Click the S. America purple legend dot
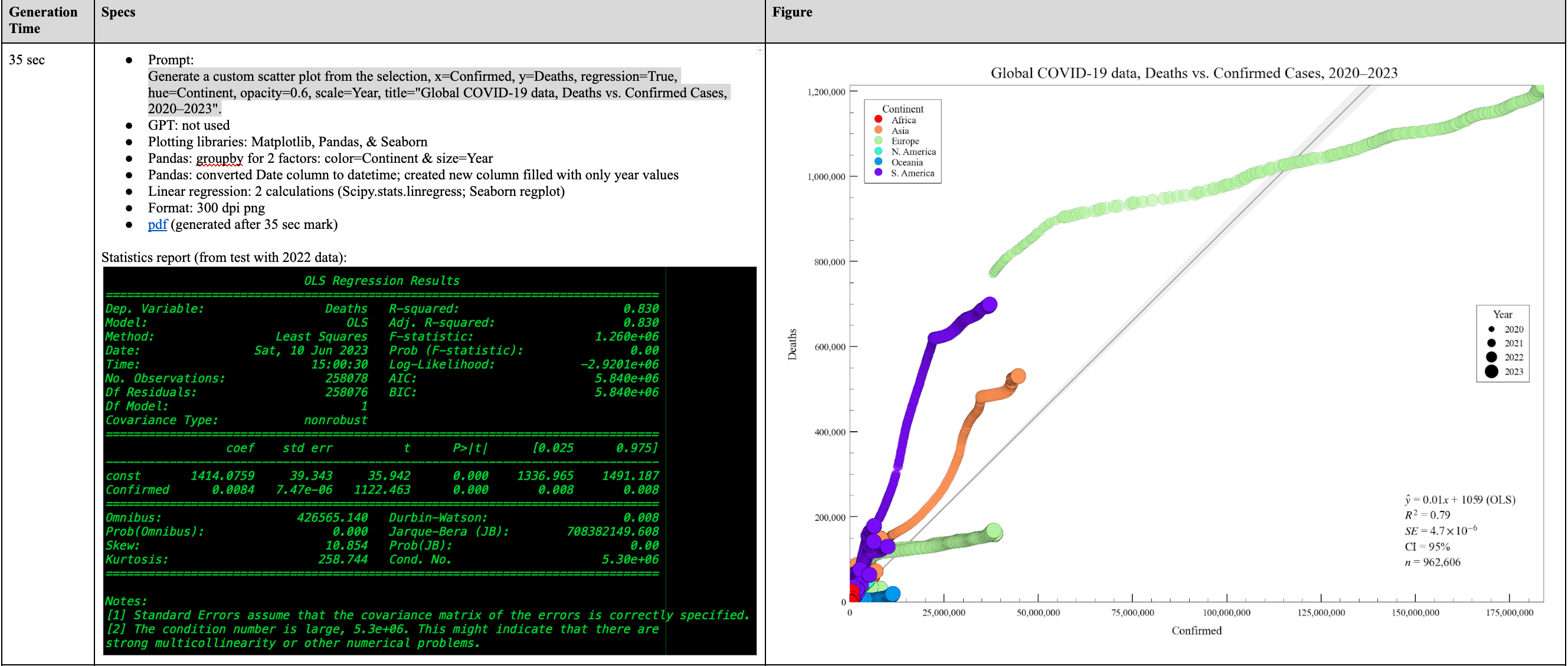The height and width of the screenshot is (666, 1568). (878, 173)
